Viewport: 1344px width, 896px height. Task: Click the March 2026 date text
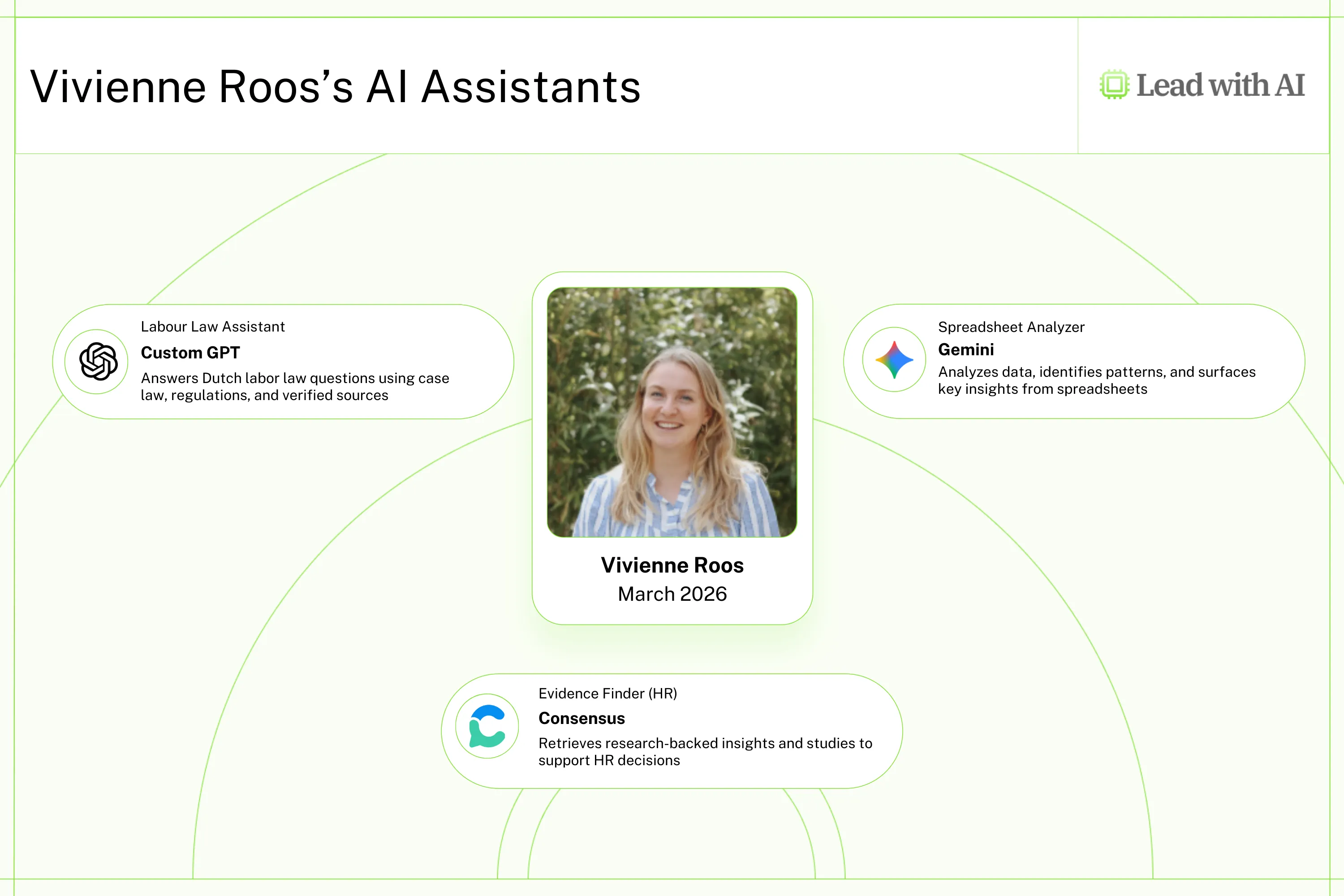tap(672, 594)
